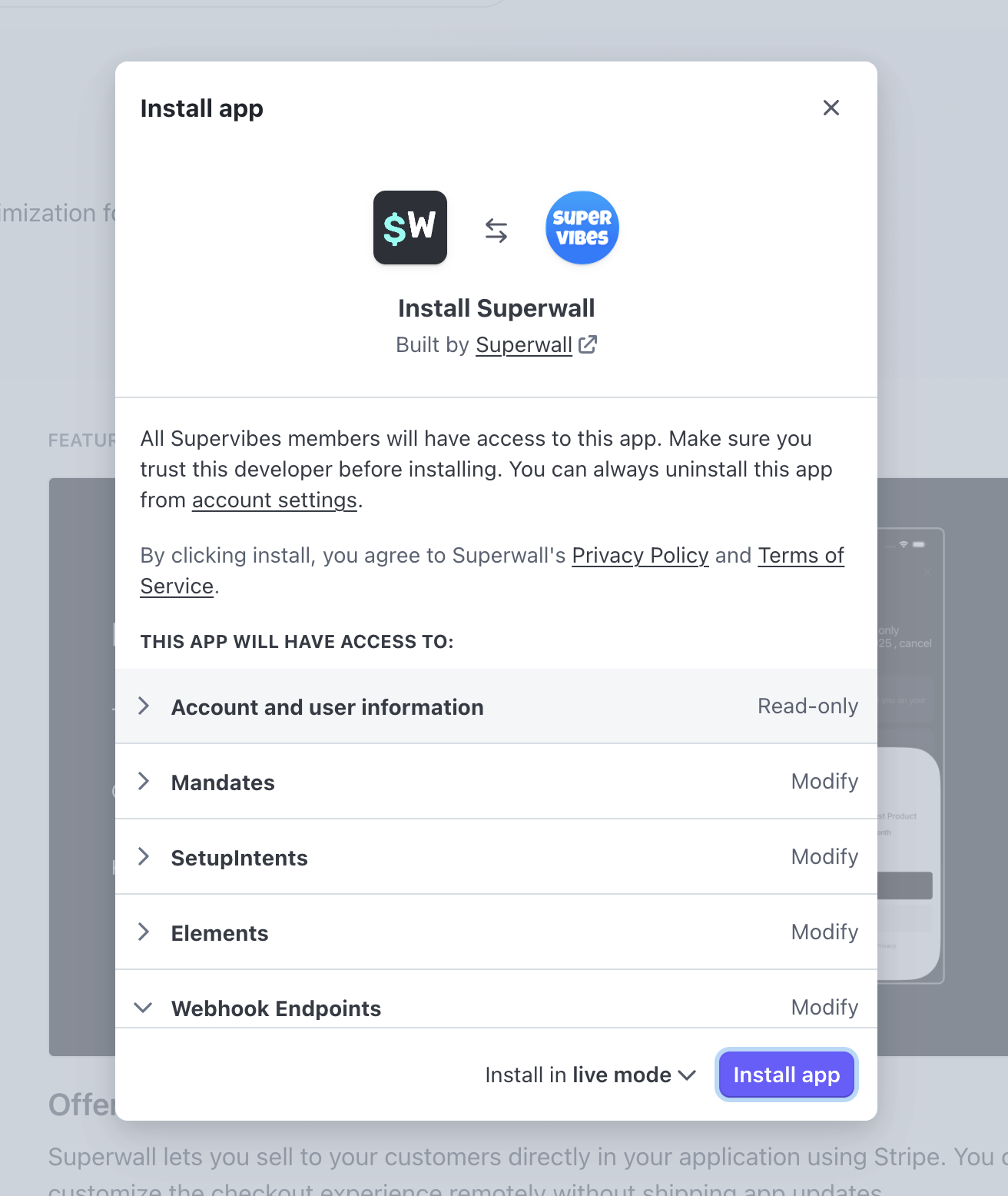Image resolution: width=1008 pixels, height=1196 pixels.
Task: Open Superwall's Privacy Policy link
Action: (640, 556)
